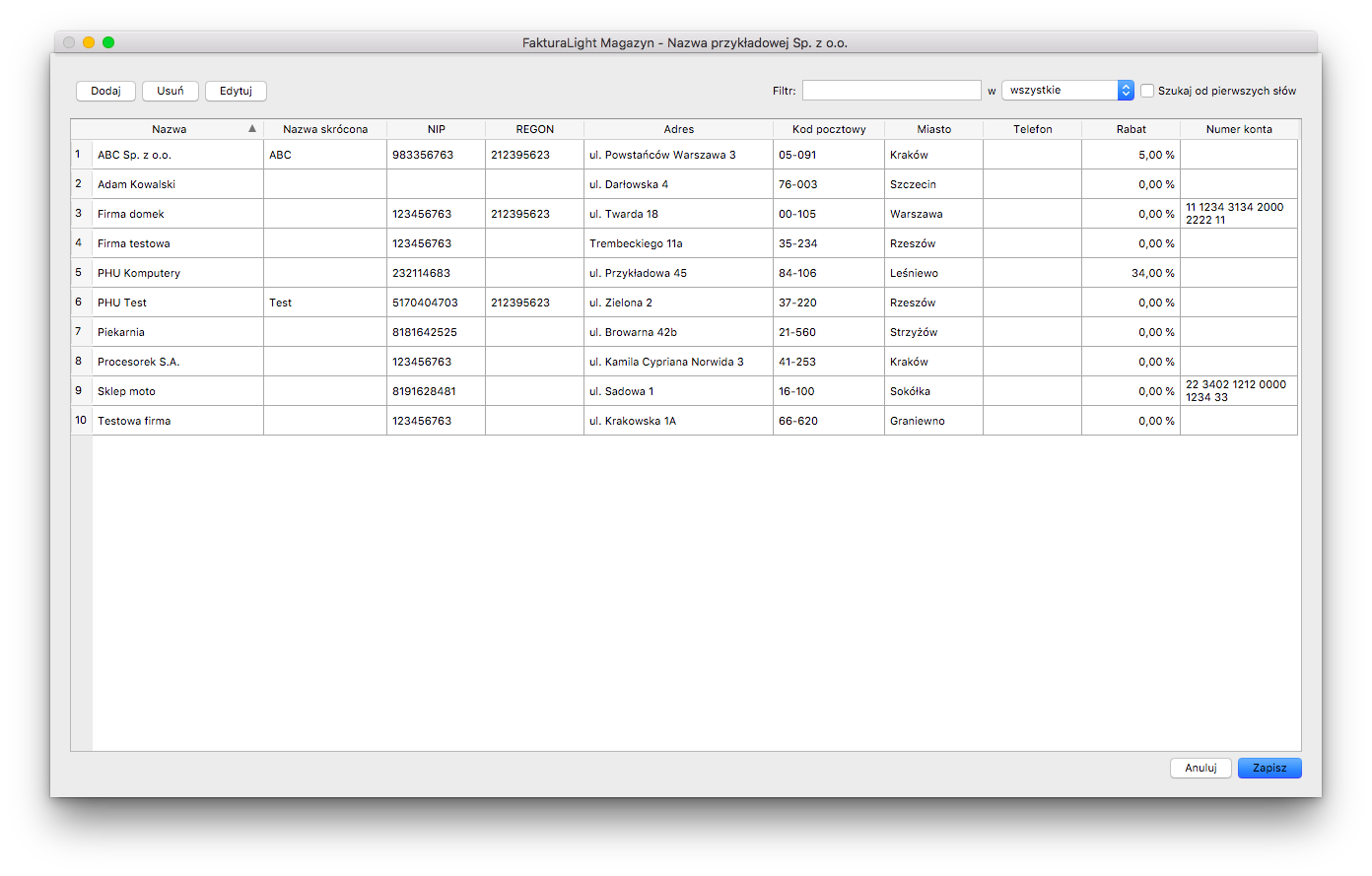Click the yellow minimize window button
Image resolution: width=1372 pixels, height=876 pixels.
point(89,42)
